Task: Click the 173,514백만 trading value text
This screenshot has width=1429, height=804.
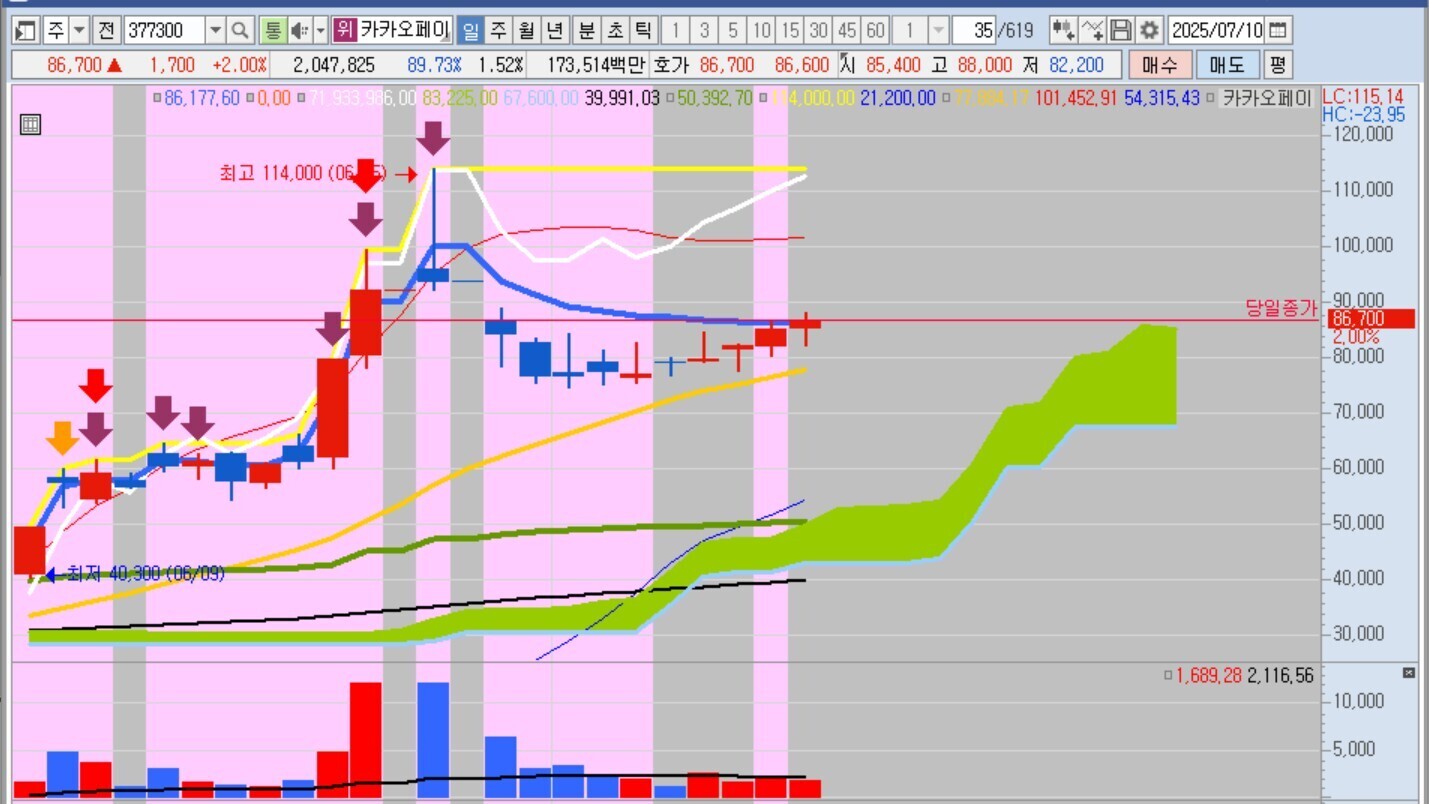Action: [598, 66]
